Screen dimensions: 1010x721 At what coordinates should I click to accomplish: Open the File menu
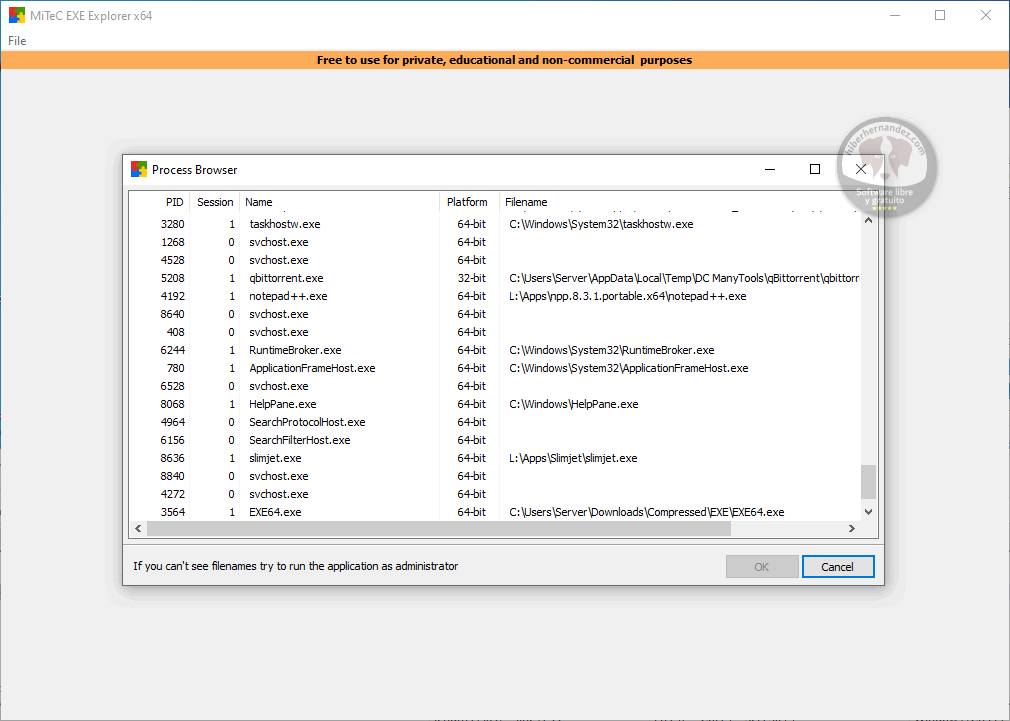pyautogui.click(x=17, y=41)
